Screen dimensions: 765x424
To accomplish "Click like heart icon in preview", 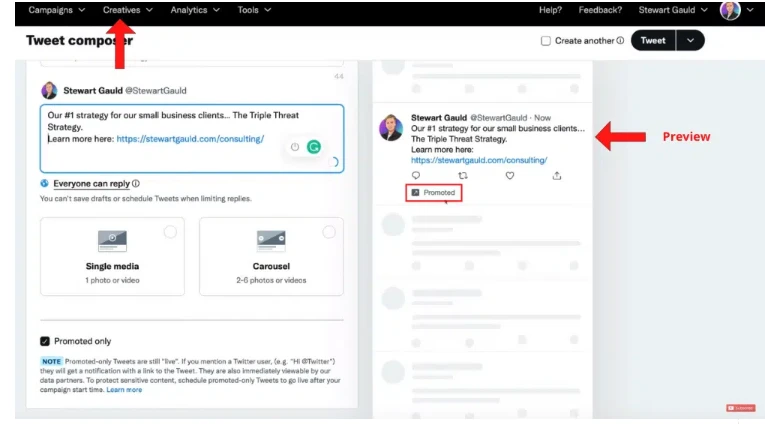I will [x=510, y=176].
